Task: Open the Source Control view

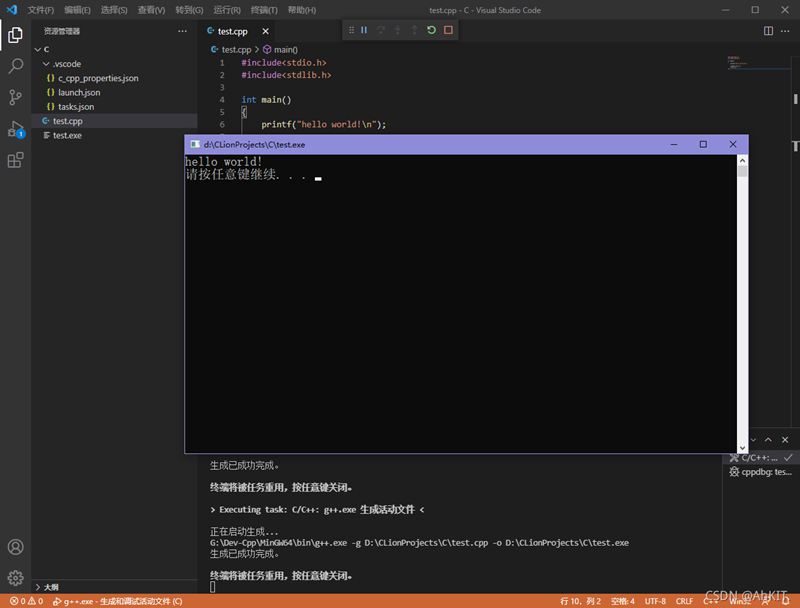Action: pyautogui.click(x=15, y=97)
